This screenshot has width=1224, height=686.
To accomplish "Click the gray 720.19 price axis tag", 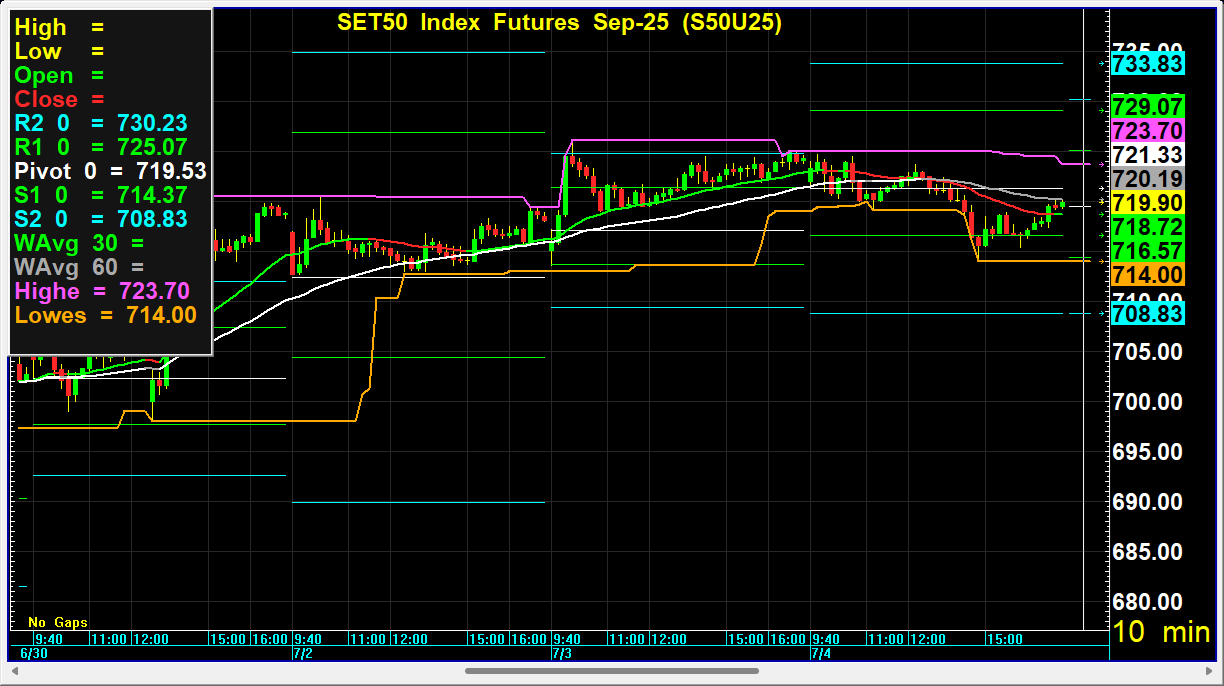I will [1148, 179].
